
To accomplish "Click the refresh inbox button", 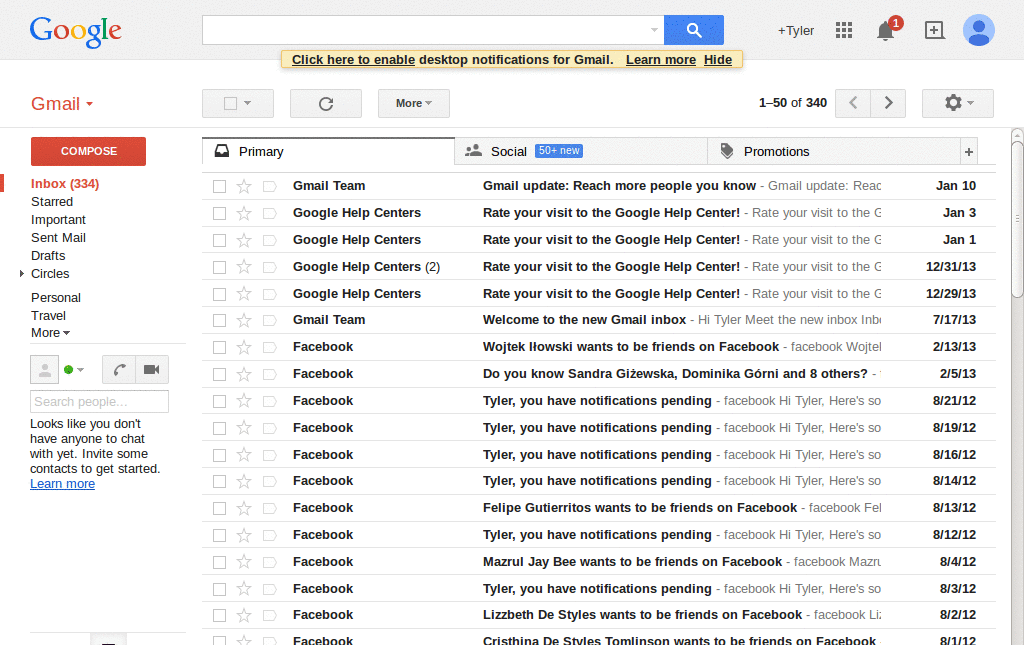I will 326,103.
